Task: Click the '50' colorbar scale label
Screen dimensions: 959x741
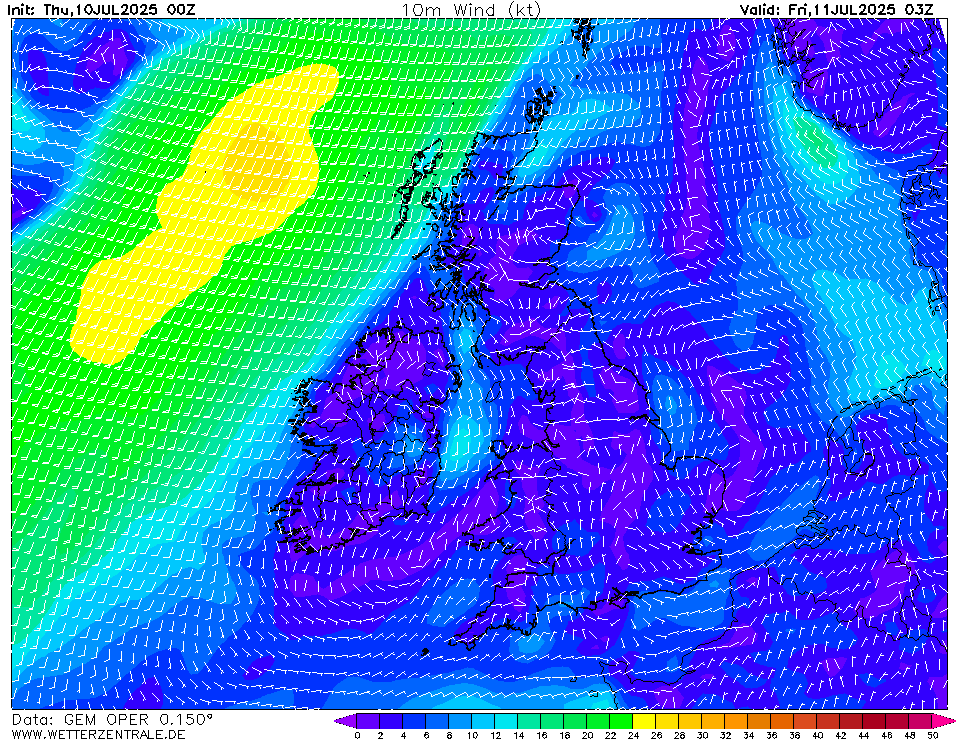Action: (933, 735)
